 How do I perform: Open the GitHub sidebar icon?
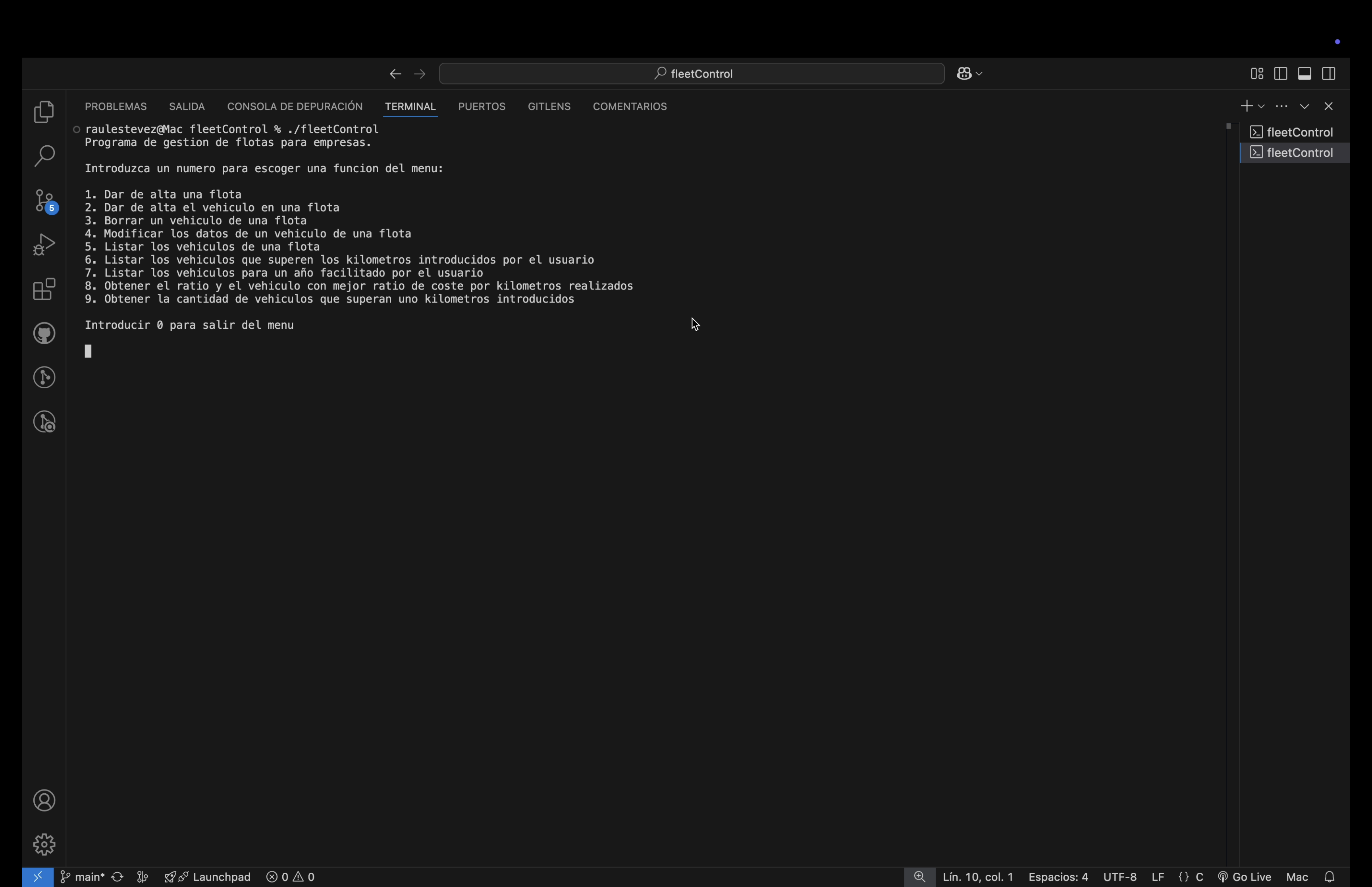[x=44, y=334]
